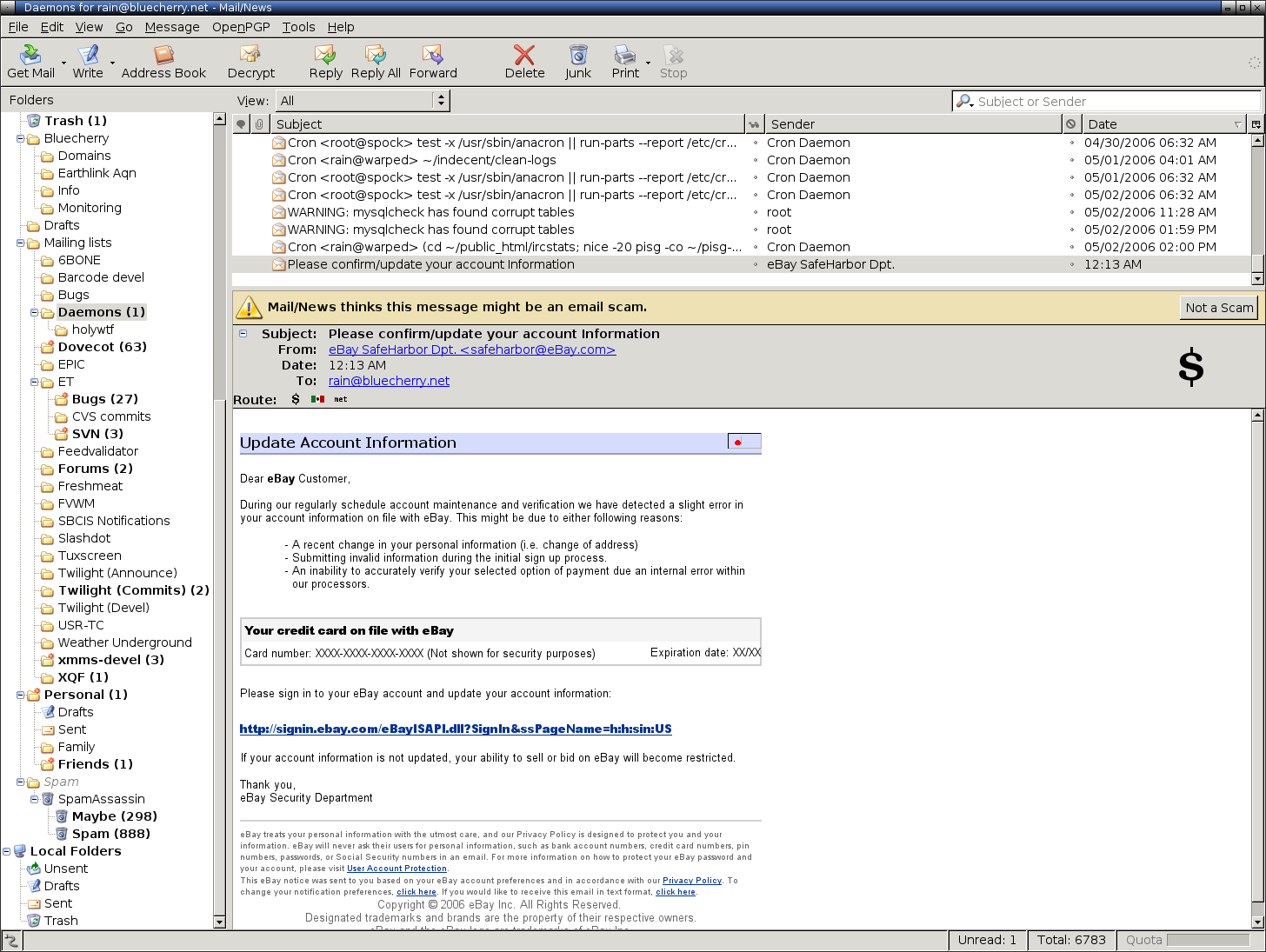Collapse the Local Folders tree
The height and width of the screenshot is (952, 1266).
click(7, 851)
